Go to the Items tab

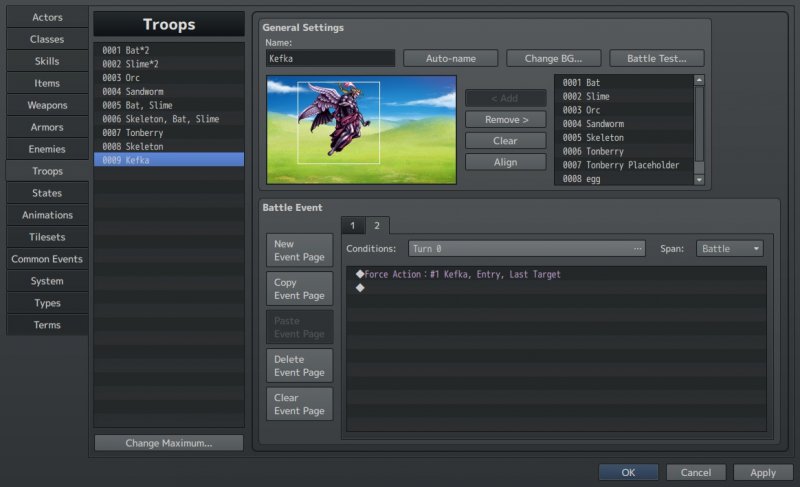47,83
